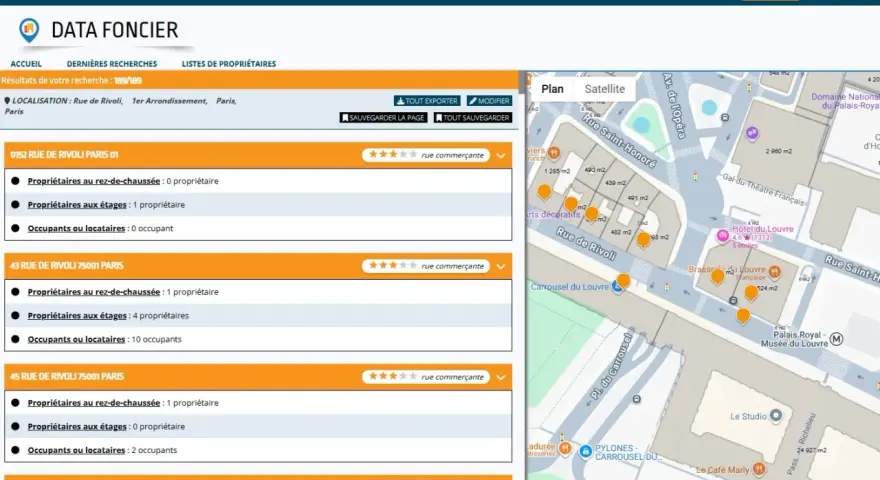This screenshot has height=480, width=880.
Task: Click the Le Café Marly restaurant icon
Action: click(x=759, y=468)
